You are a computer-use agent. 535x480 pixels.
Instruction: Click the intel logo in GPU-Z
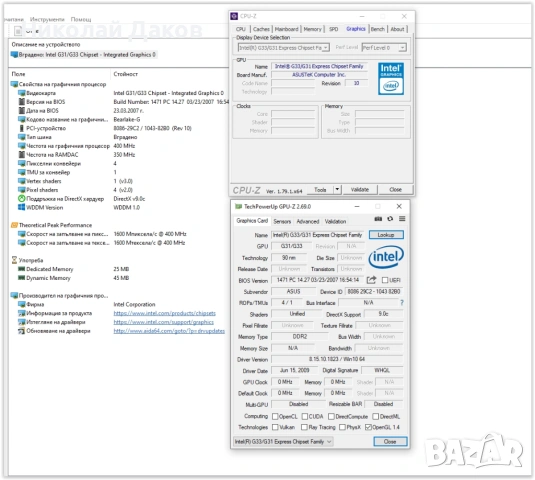(386, 257)
